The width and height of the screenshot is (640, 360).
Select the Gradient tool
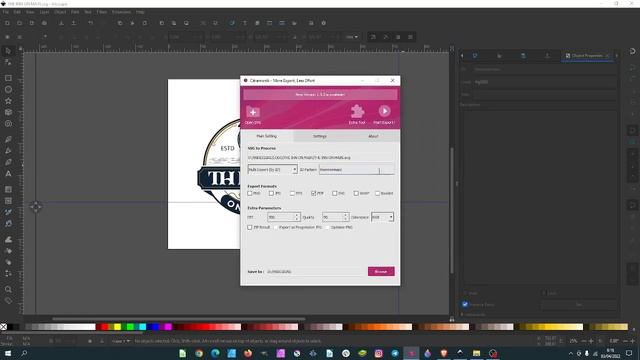point(8,189)
